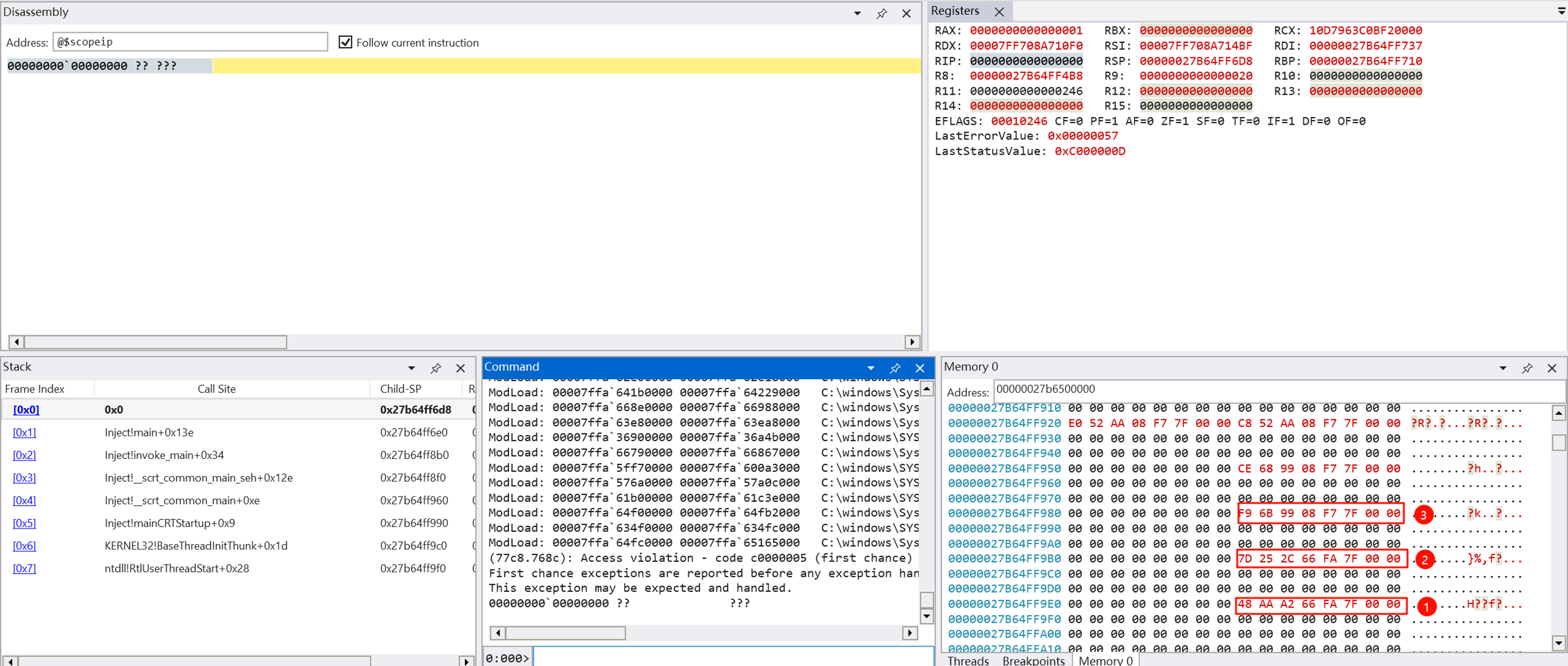
Task: Open stack frame 0x1 link
Action: pyautogui.click(x=24, y=432)
